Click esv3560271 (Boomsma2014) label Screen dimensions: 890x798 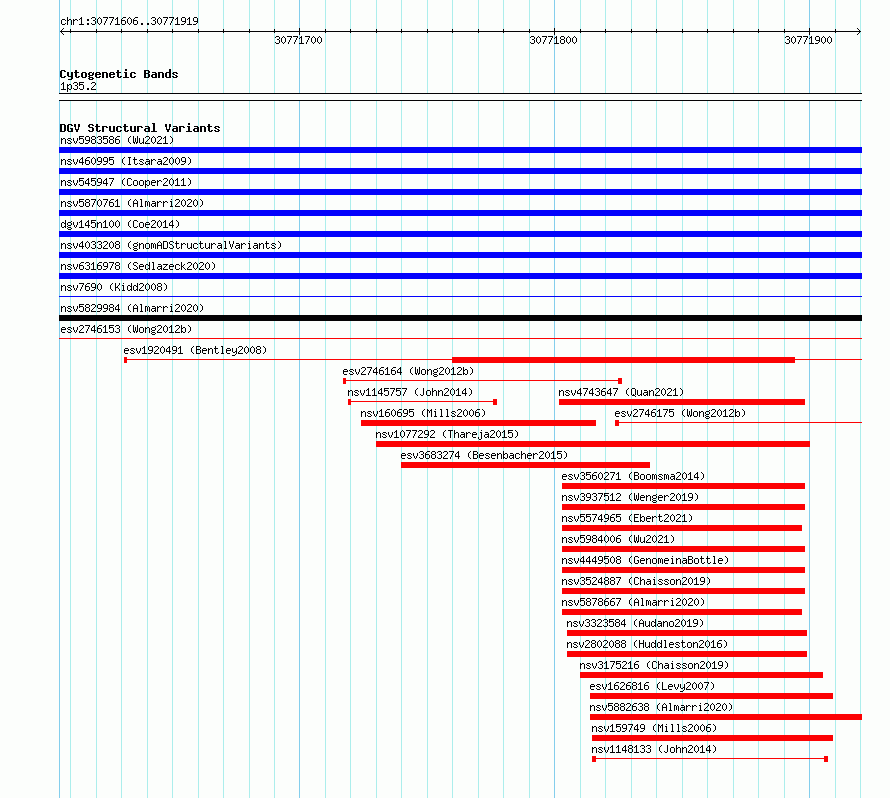pos(633,476)
